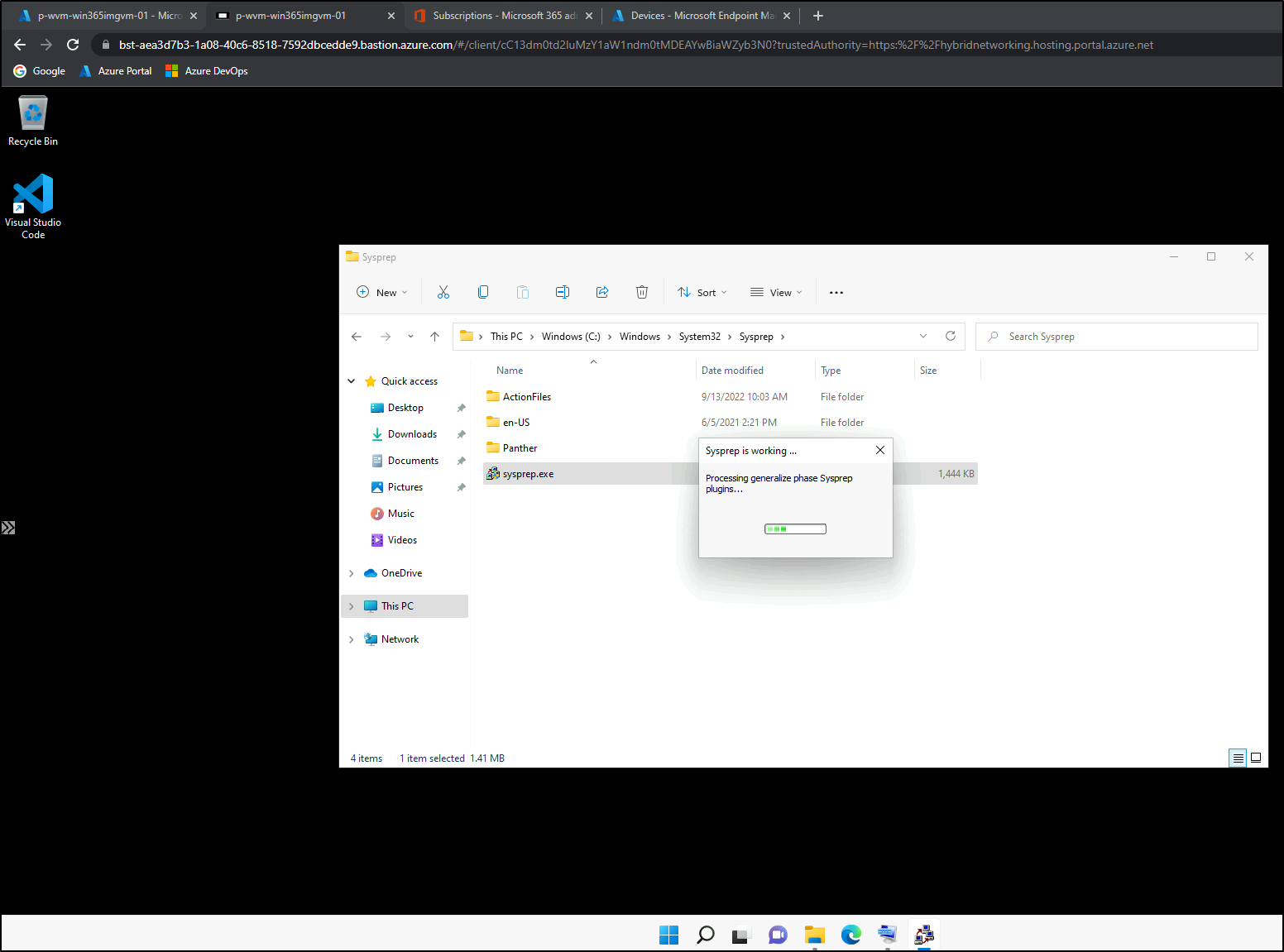
Task: Refresh the Sysprep folder view
Action: [951, 336]
